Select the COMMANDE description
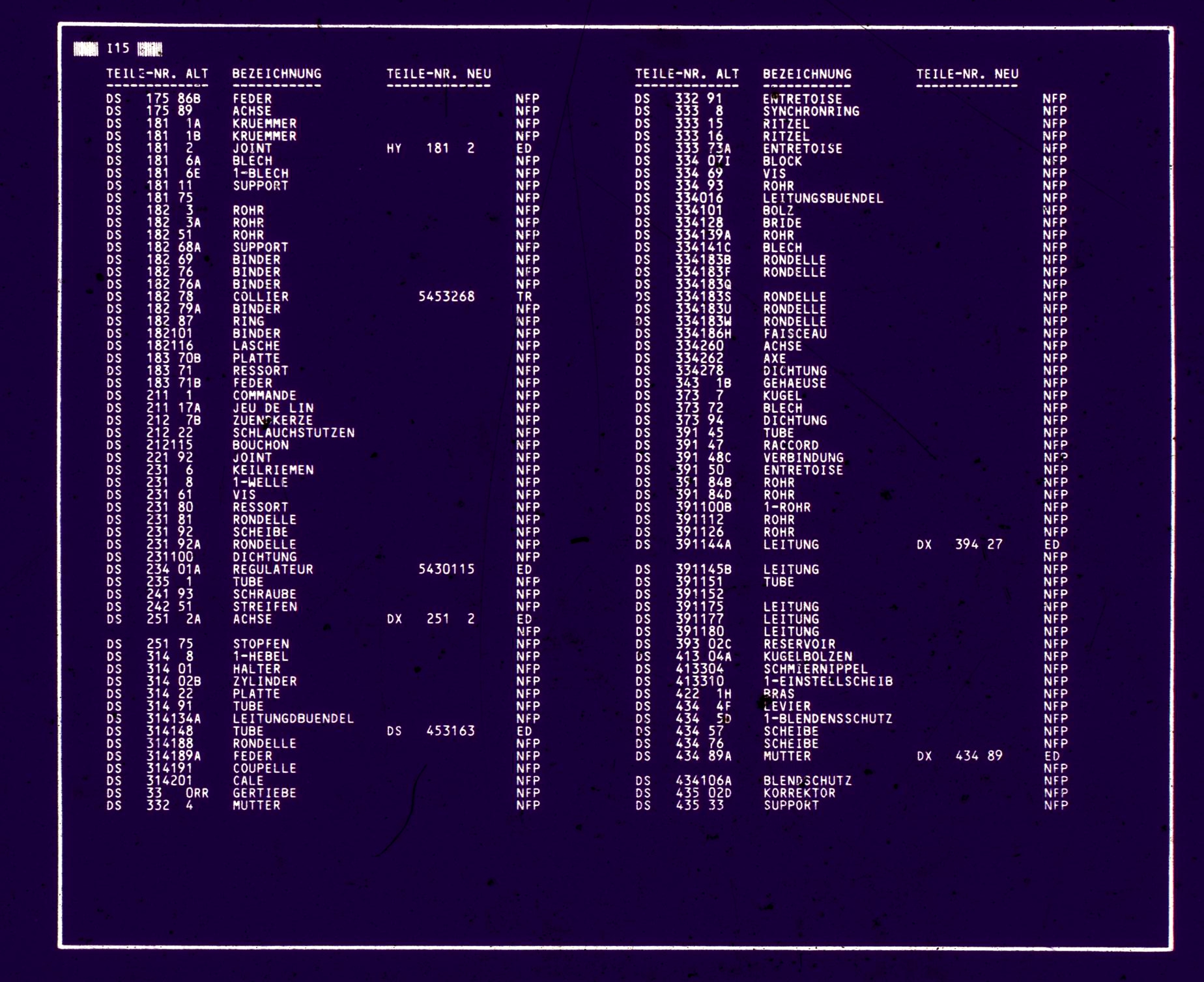Image resolution: width=1204 pixels, height=982 pixels. coord(265,396)
